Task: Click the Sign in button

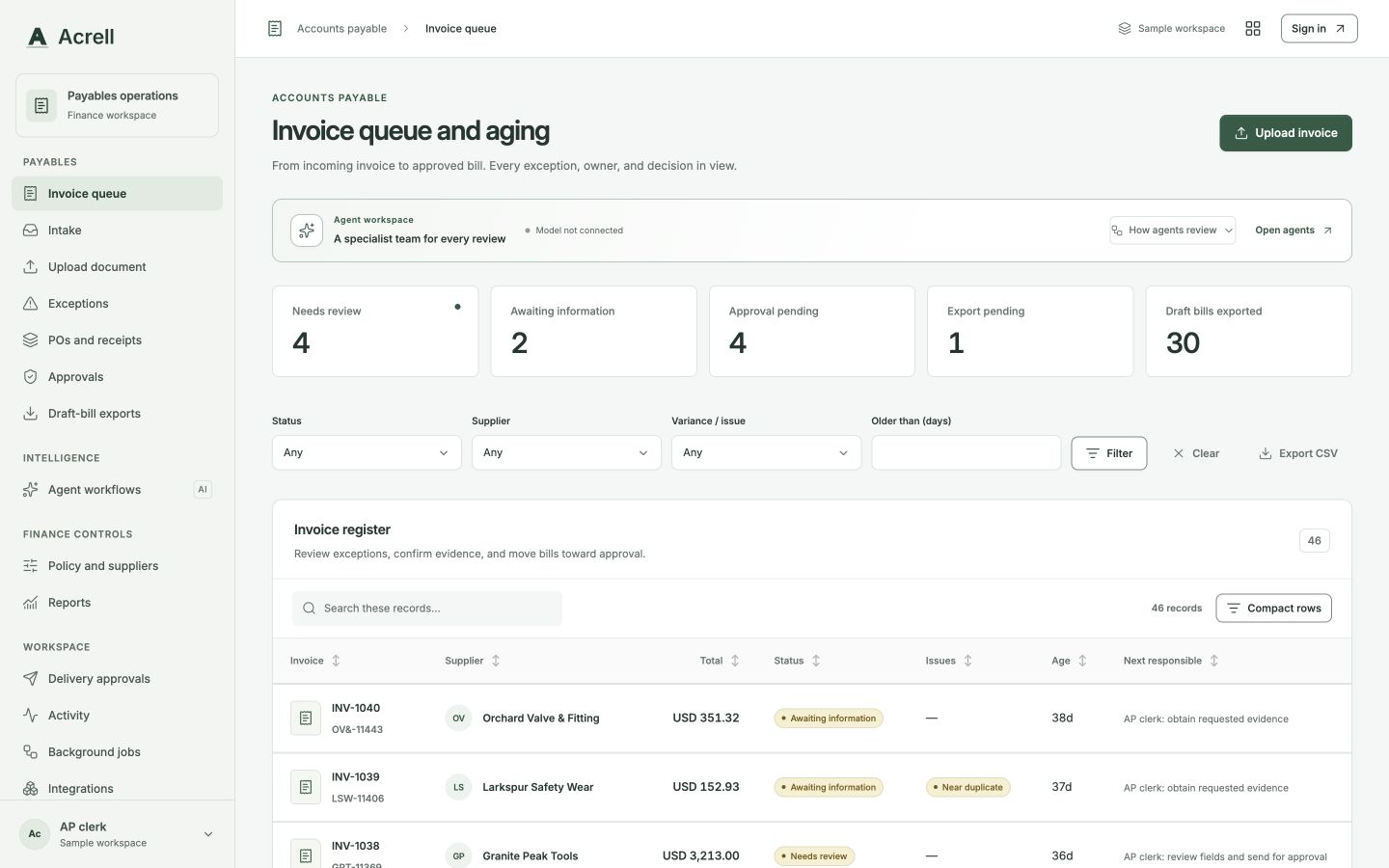Action: (1319, 29)
